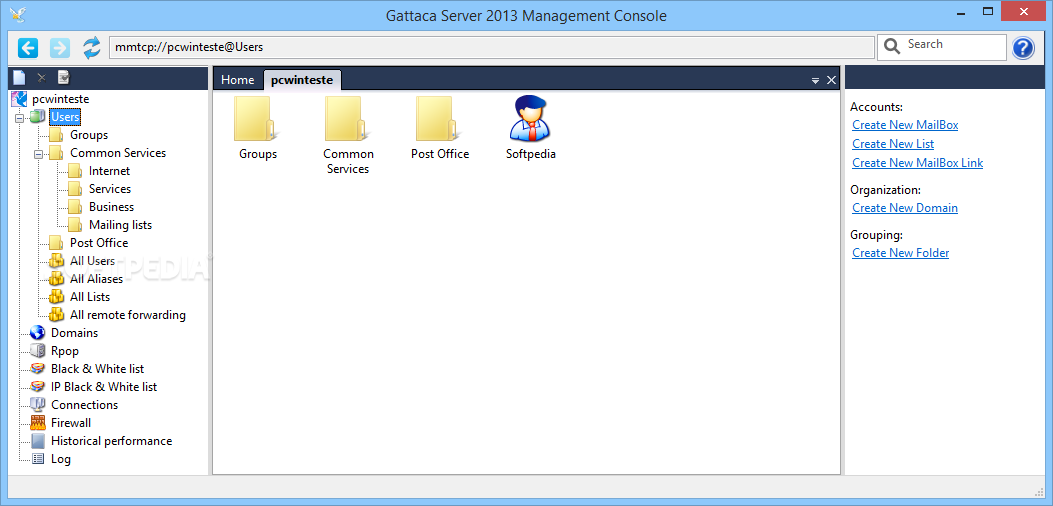Click the Firewall brick icon
The height and width of the screenshot is (506, 1053).
click(x=38, y=423)
